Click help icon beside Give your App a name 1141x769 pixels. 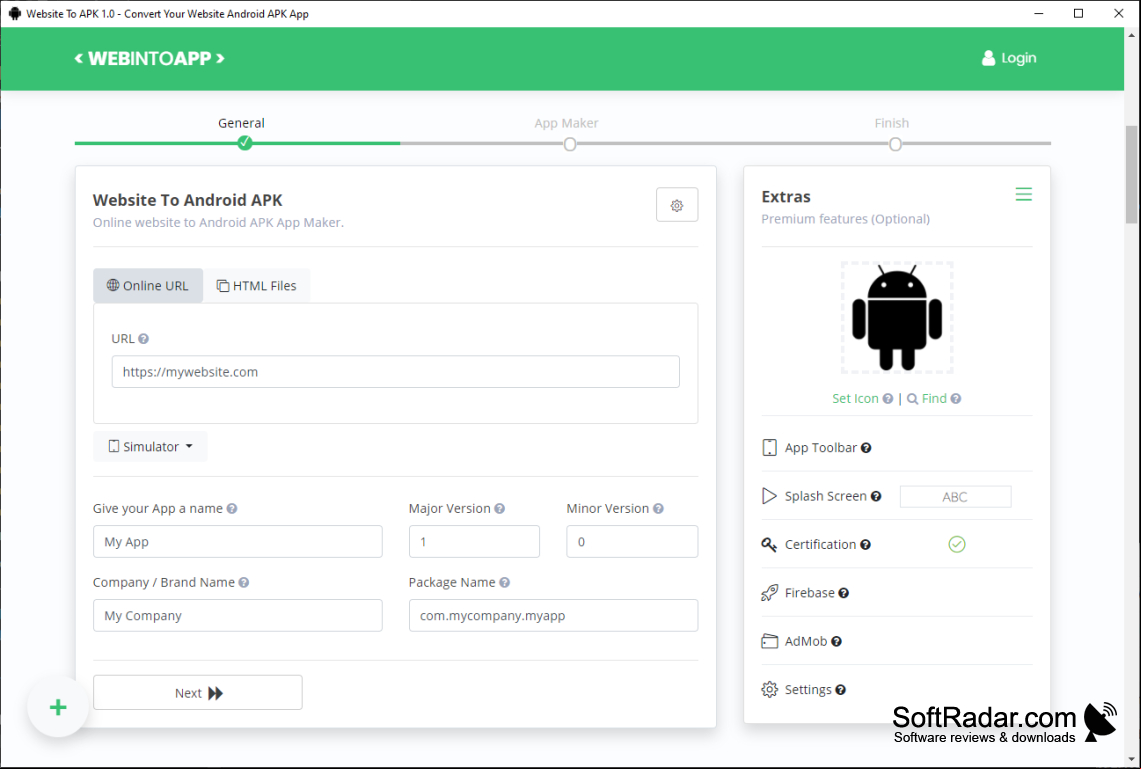coord(231,509)
